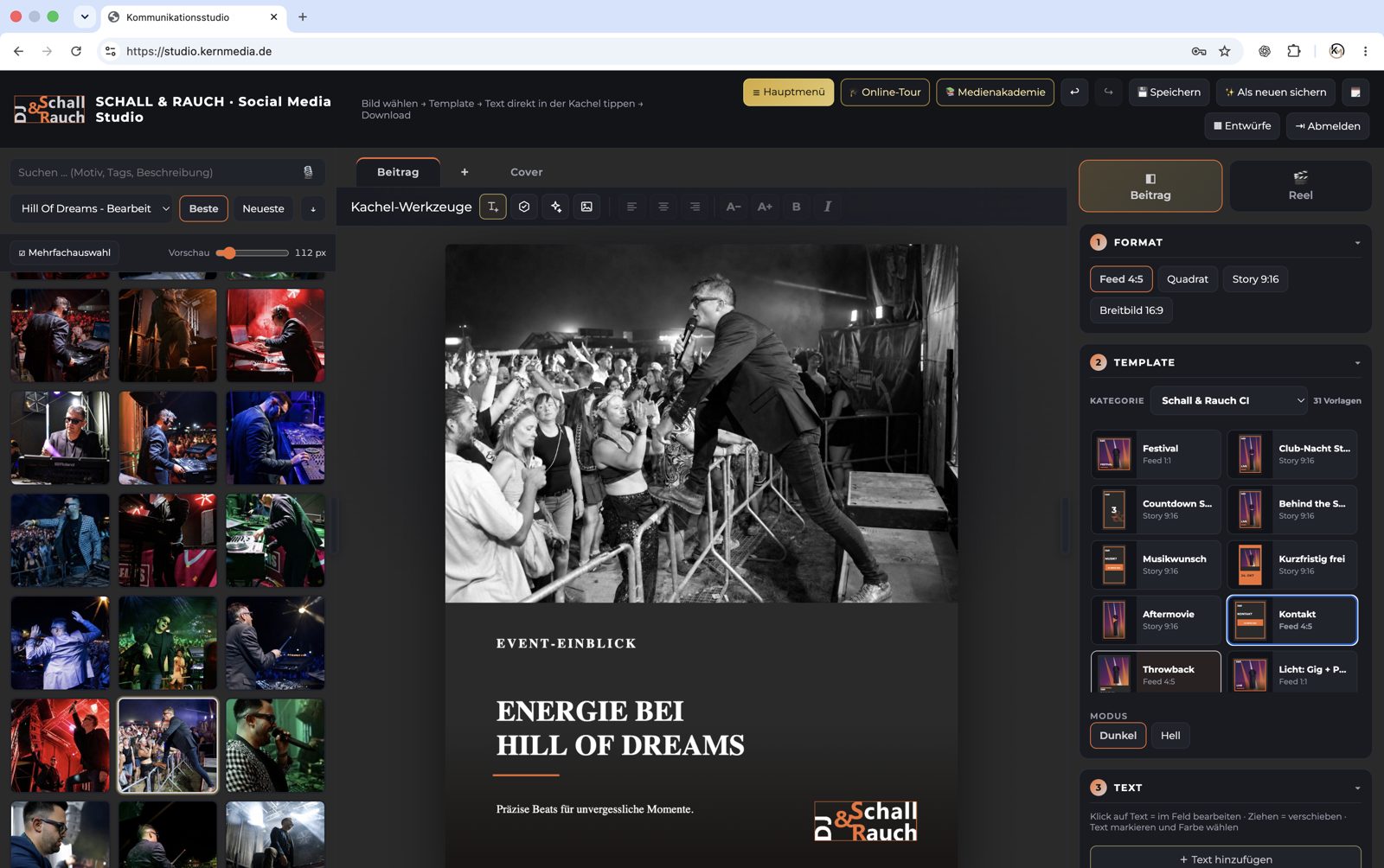The image size is (1384, 868).
Task: Align text right
Action: tap(695, 207)
